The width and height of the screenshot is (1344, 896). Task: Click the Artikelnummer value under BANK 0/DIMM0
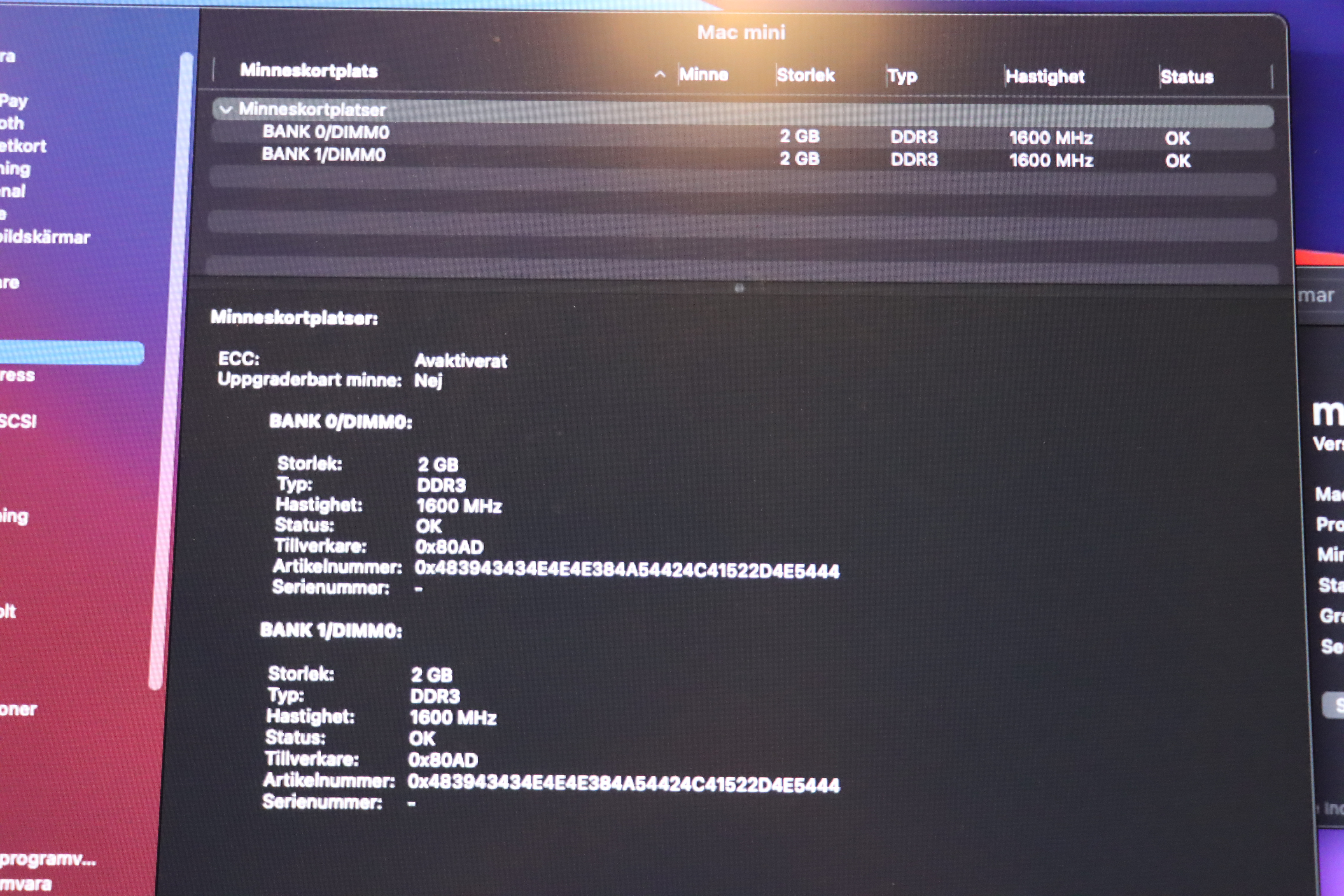[x=627, y=570]
